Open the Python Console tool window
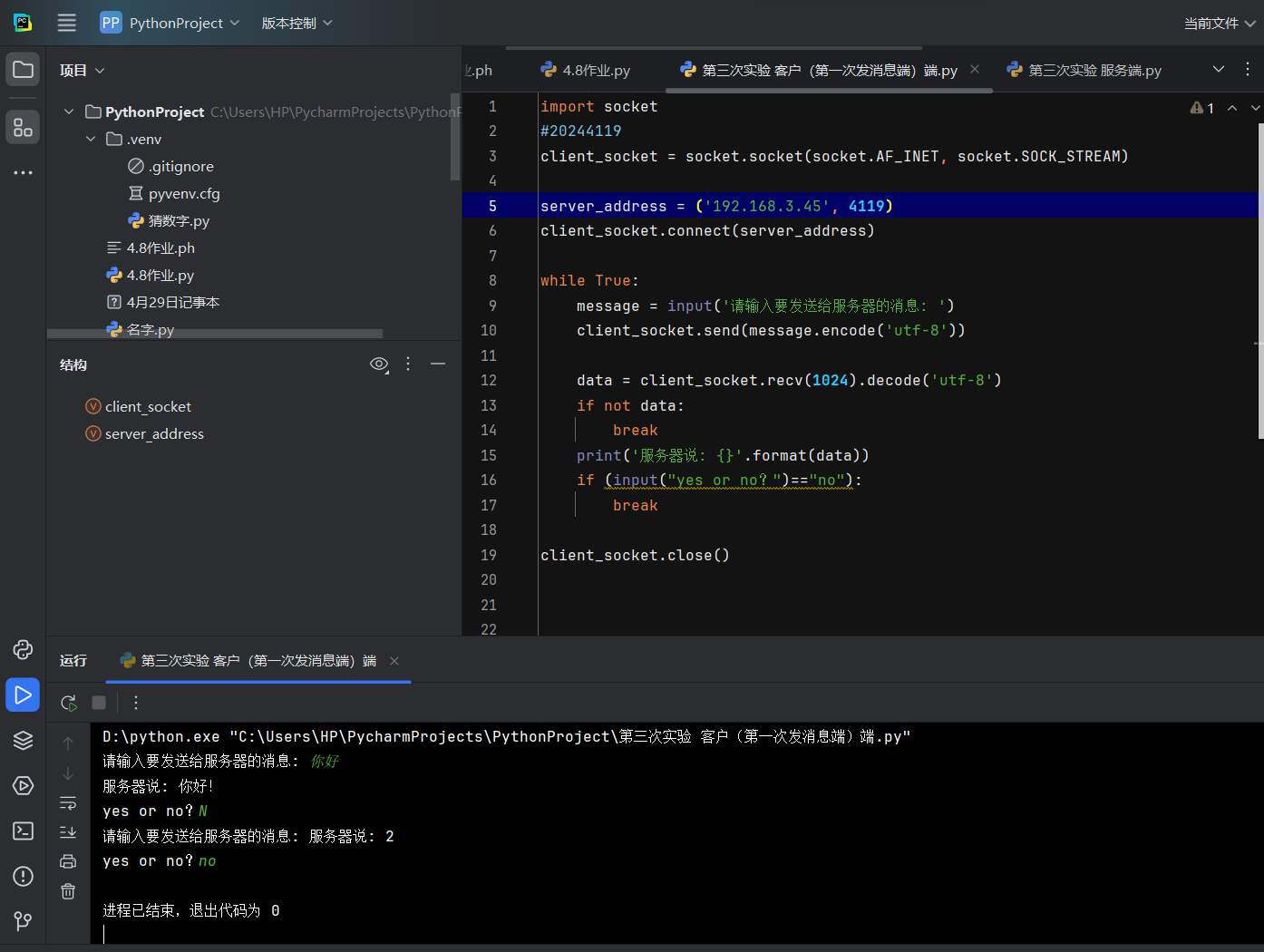The width and height of the screenshot is (1264, 952). pyautogui.click(x=23, y=650)
